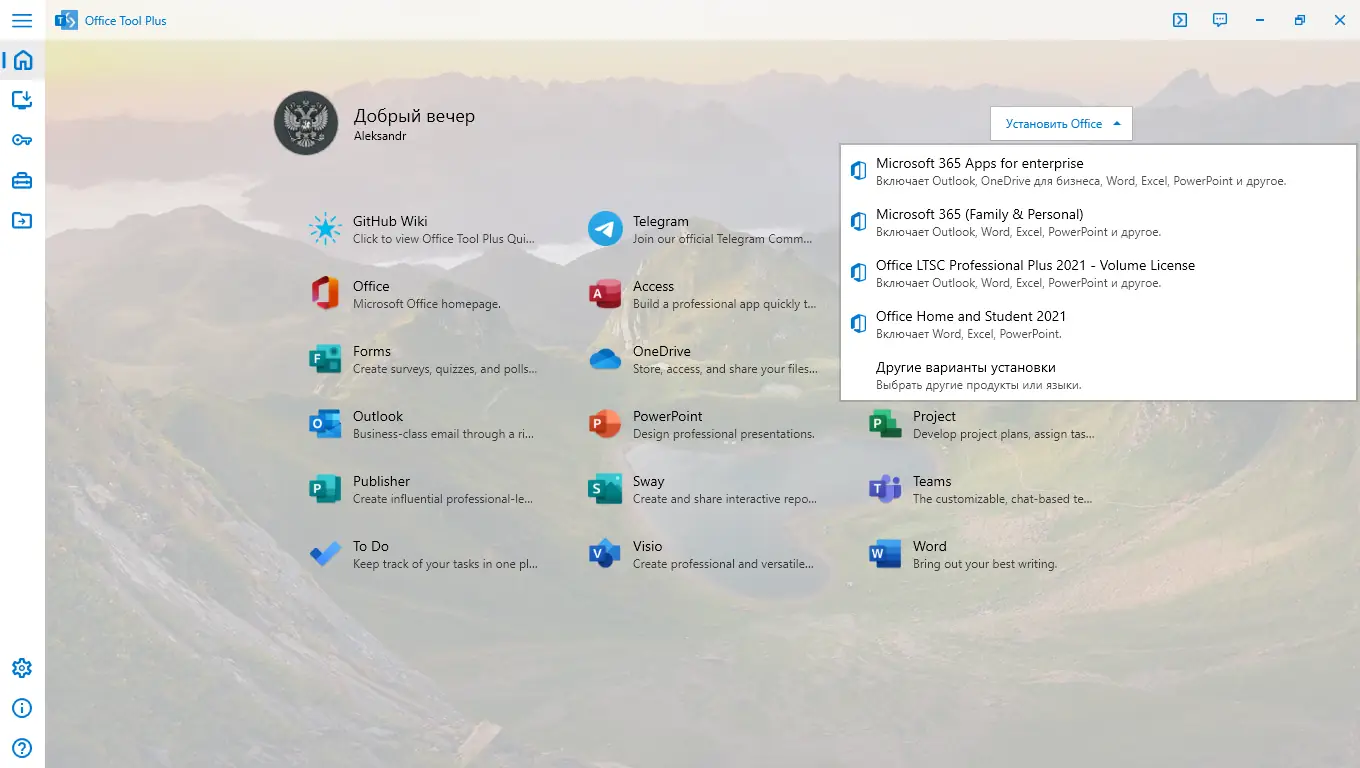Open the About info icon

[x=22, y=708]
